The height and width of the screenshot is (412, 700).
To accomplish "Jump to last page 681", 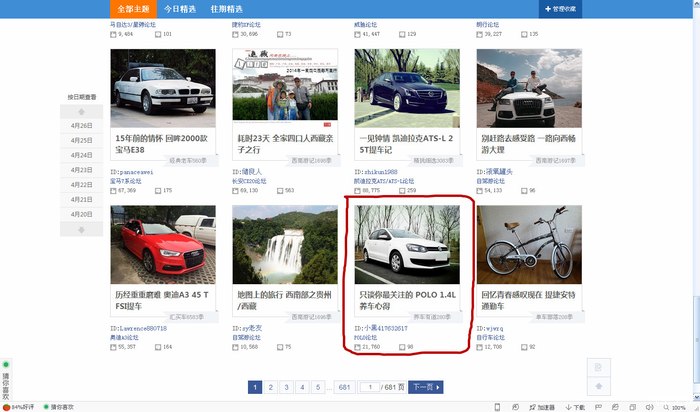I will coord(345,387).
